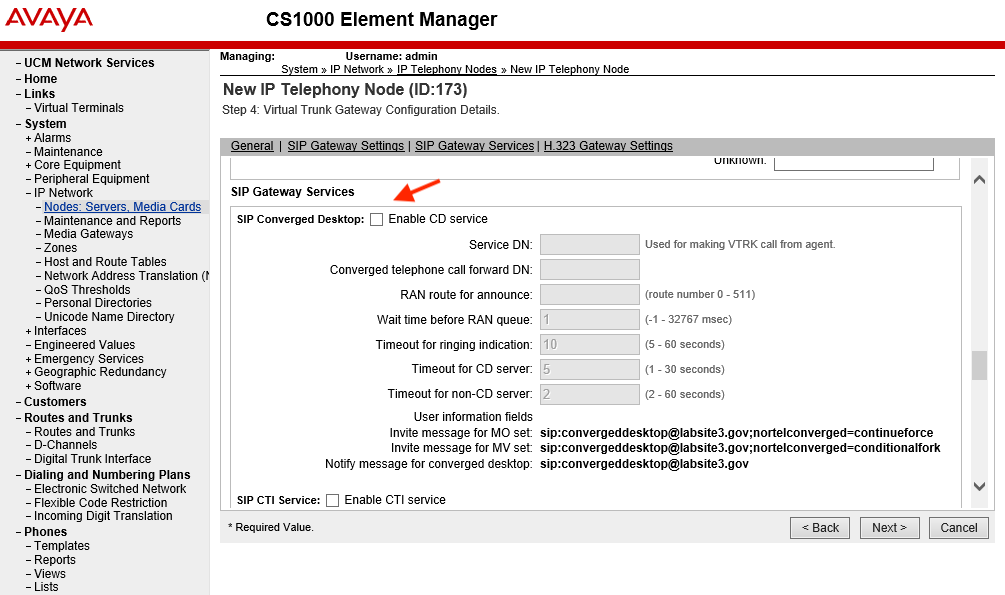Open Host and Route Tables
Image resolution: width=1005 pixels, height=595 pixels.
coord(105,262)
